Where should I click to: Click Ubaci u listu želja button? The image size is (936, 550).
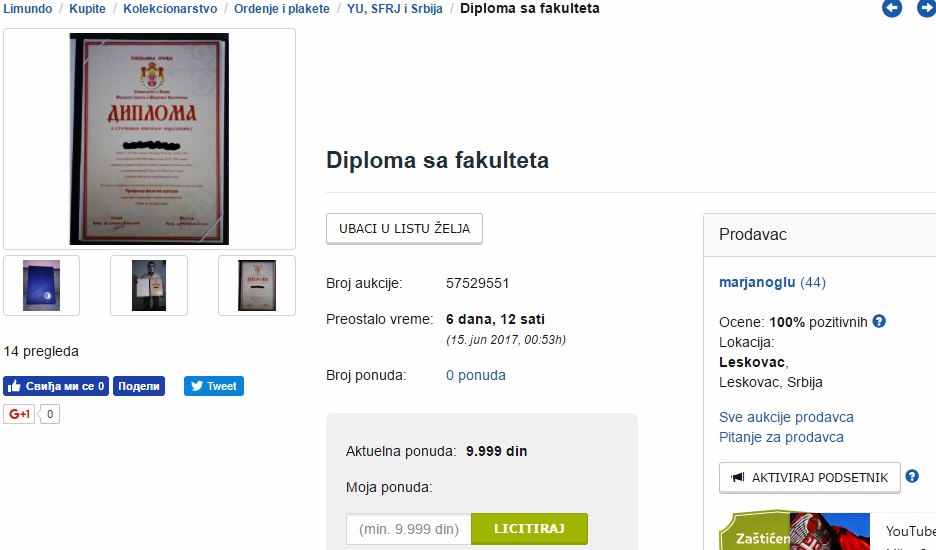click(x=404, y=229)
